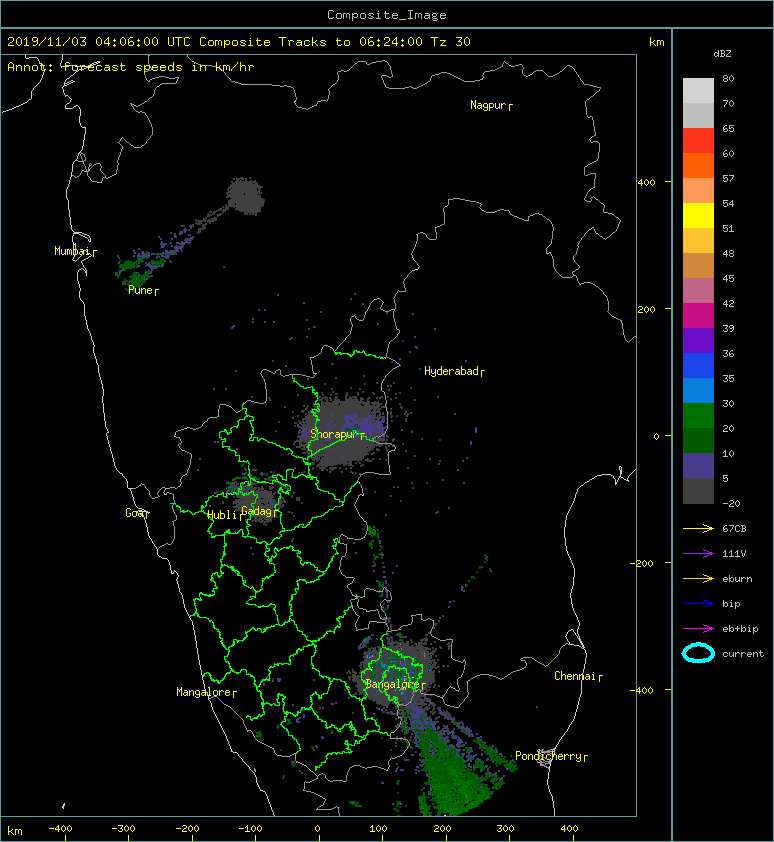Click the 100 horizontal axis tick label

coord(379,829)
